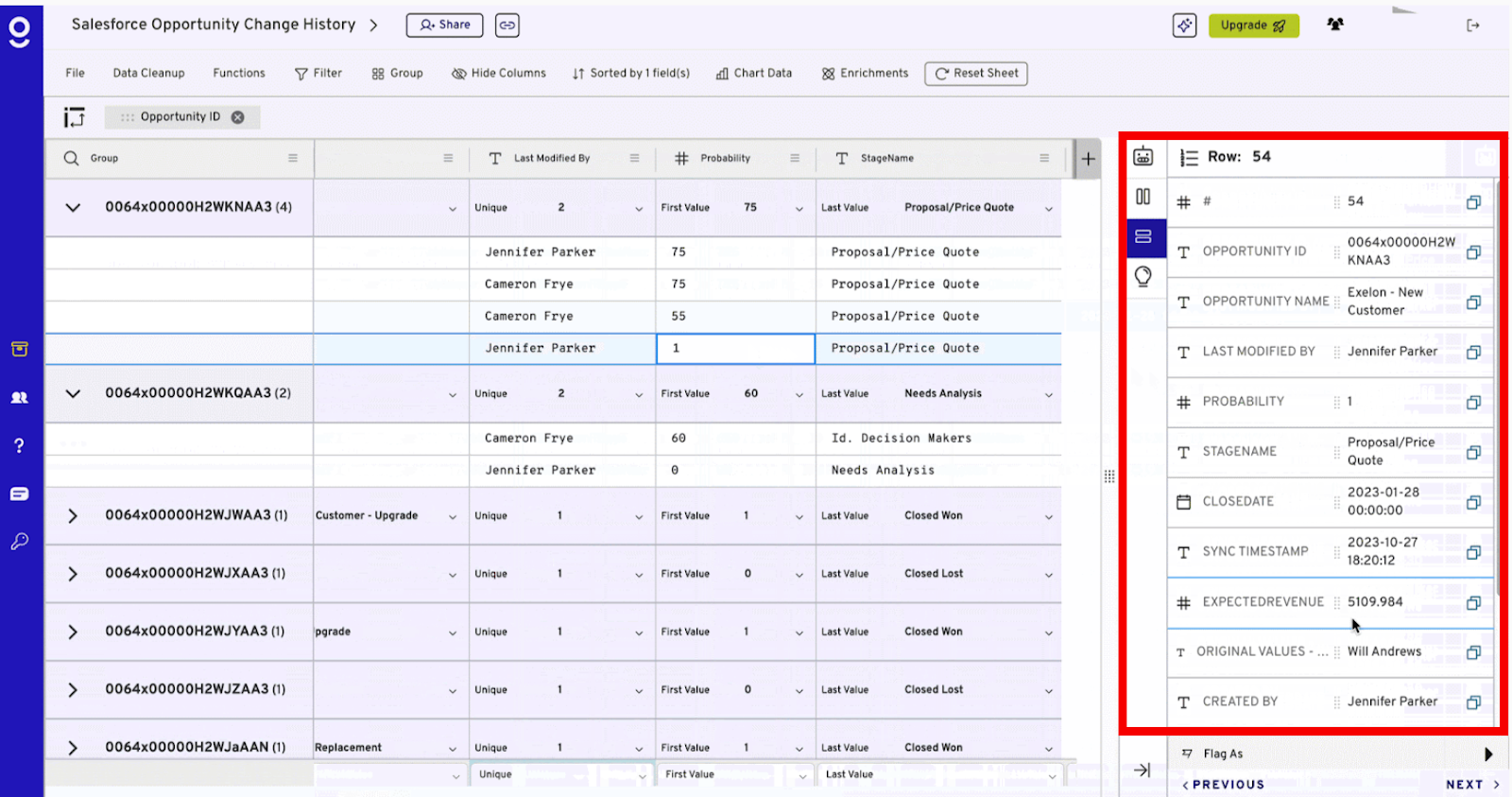
Task: Remove the Opportunity ID grouping chip
Action: click(x=238, y=117)
